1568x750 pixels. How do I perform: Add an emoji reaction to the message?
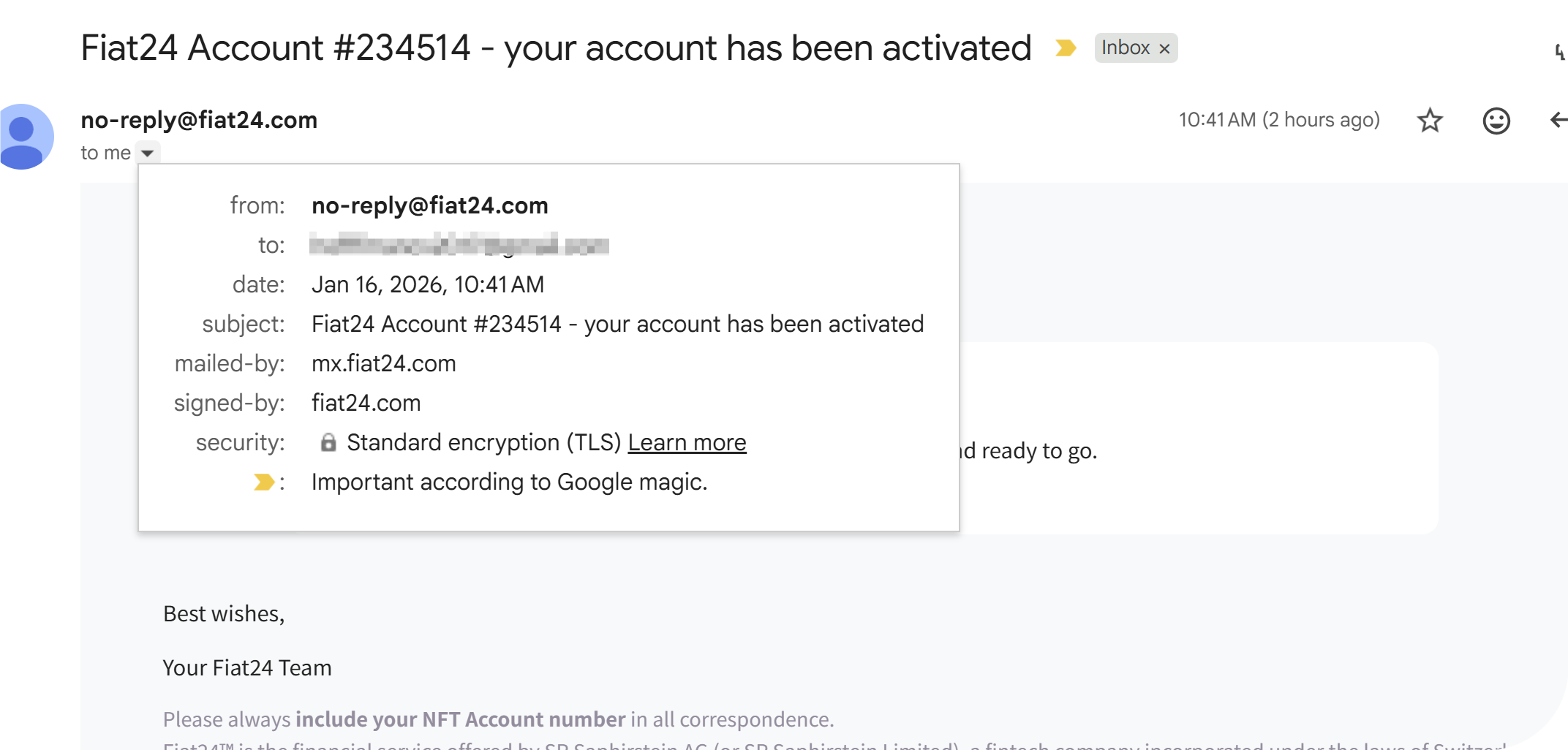pyautogui.click(x=1496, y=121)
